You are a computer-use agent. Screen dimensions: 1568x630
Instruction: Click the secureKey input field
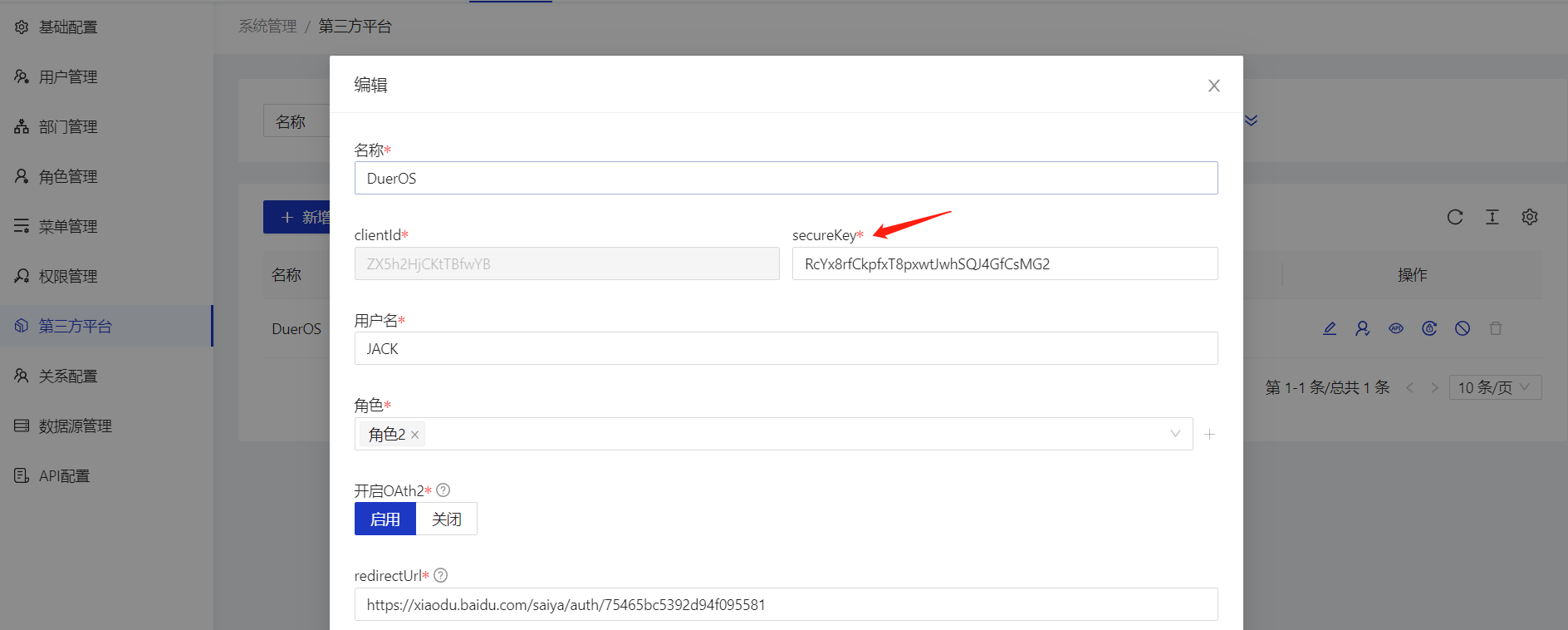(x=1005, y=263)
